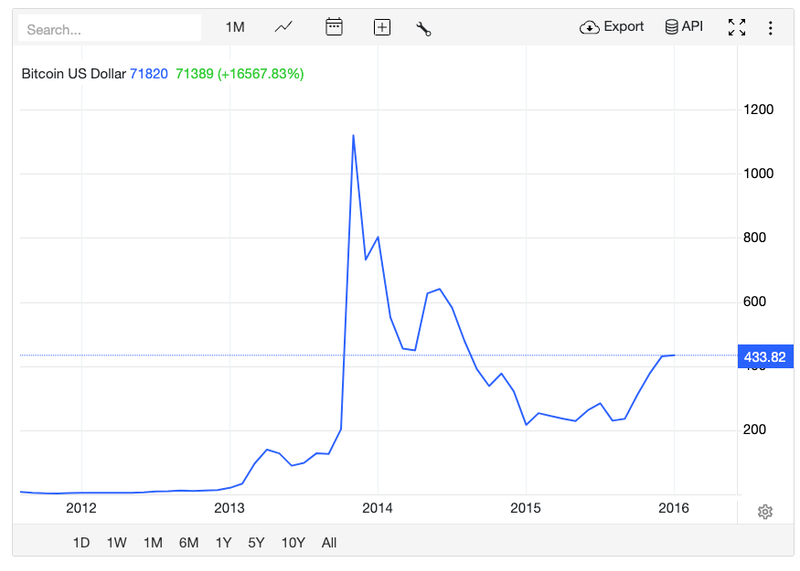800x571 pixels.
Task: Click into the Search input field
Action: click(110, 29)
